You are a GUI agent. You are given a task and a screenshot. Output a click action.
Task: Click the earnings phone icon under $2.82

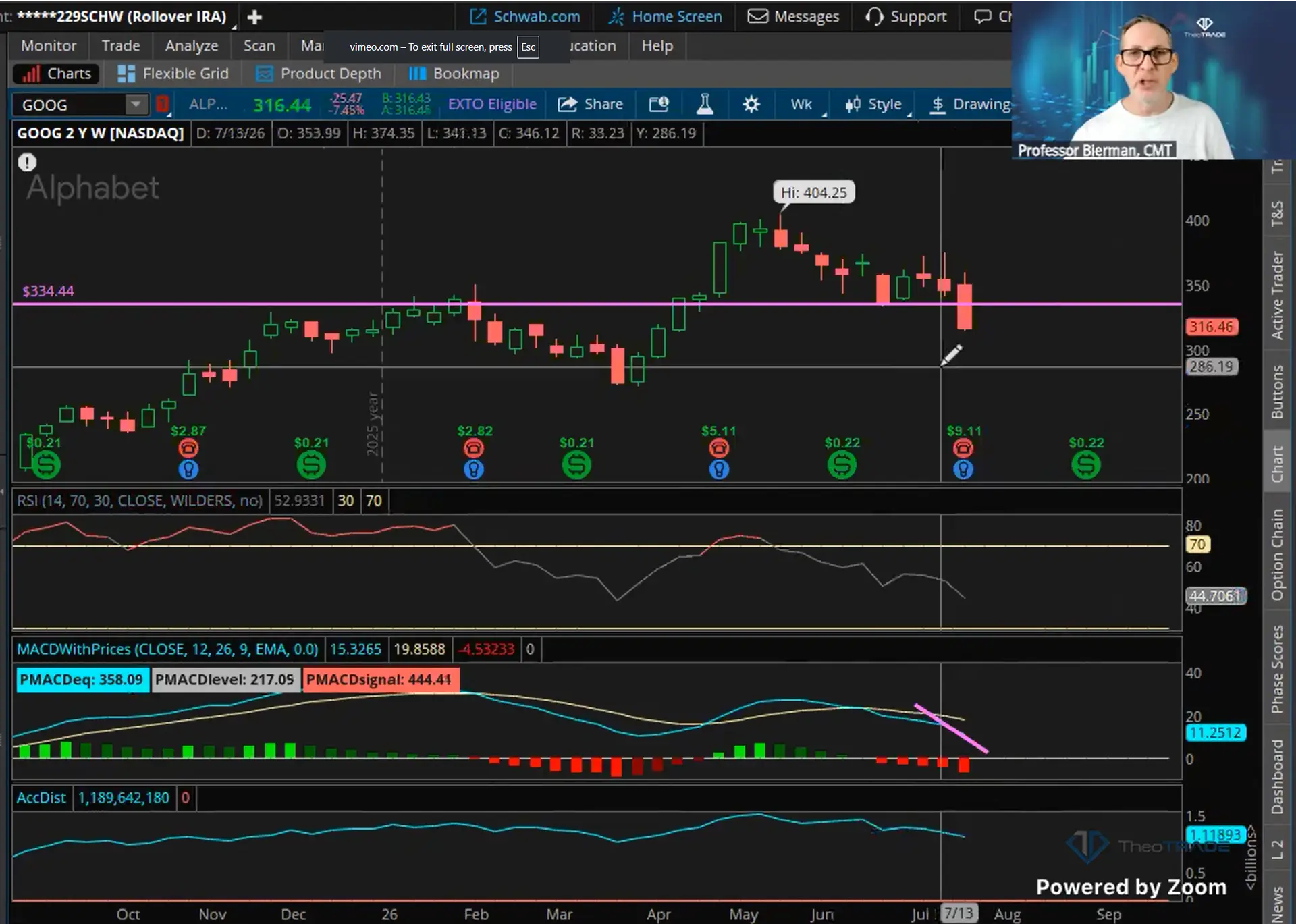click(474, 448)
